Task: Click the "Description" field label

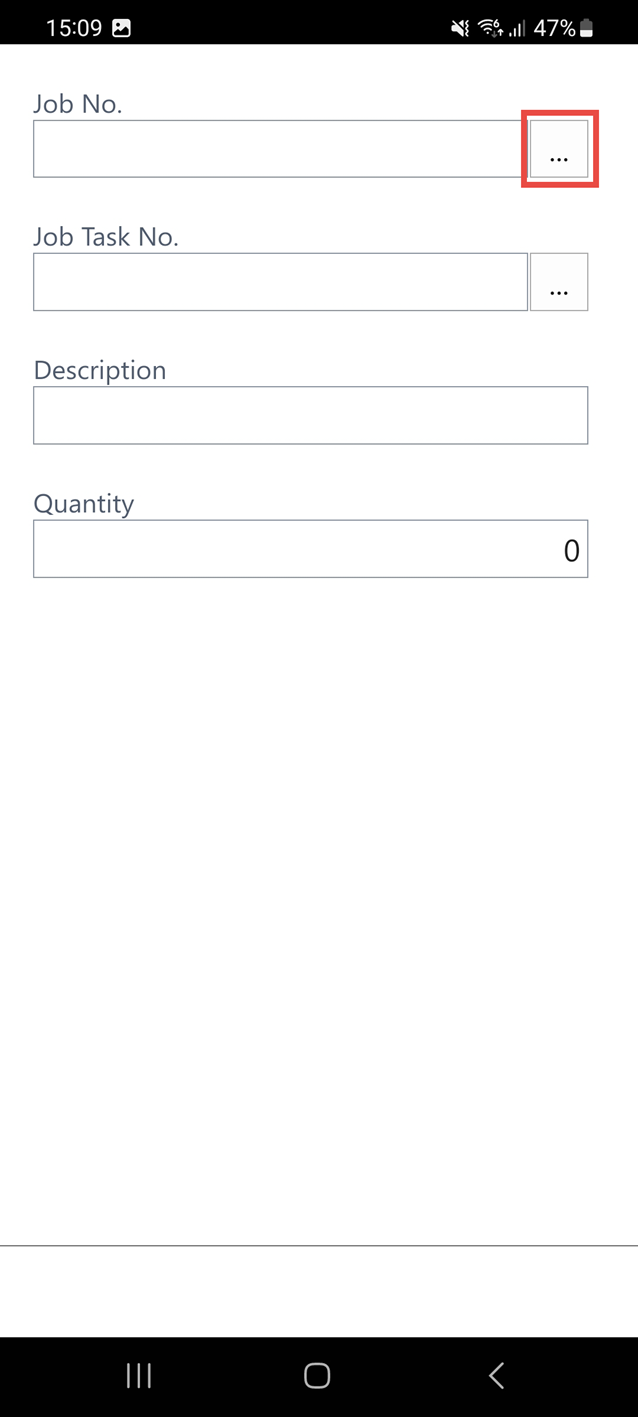Action: click(100, 370)
